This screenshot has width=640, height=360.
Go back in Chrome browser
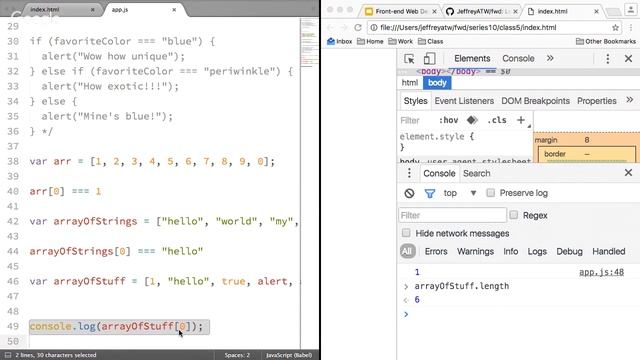[330, 27]
